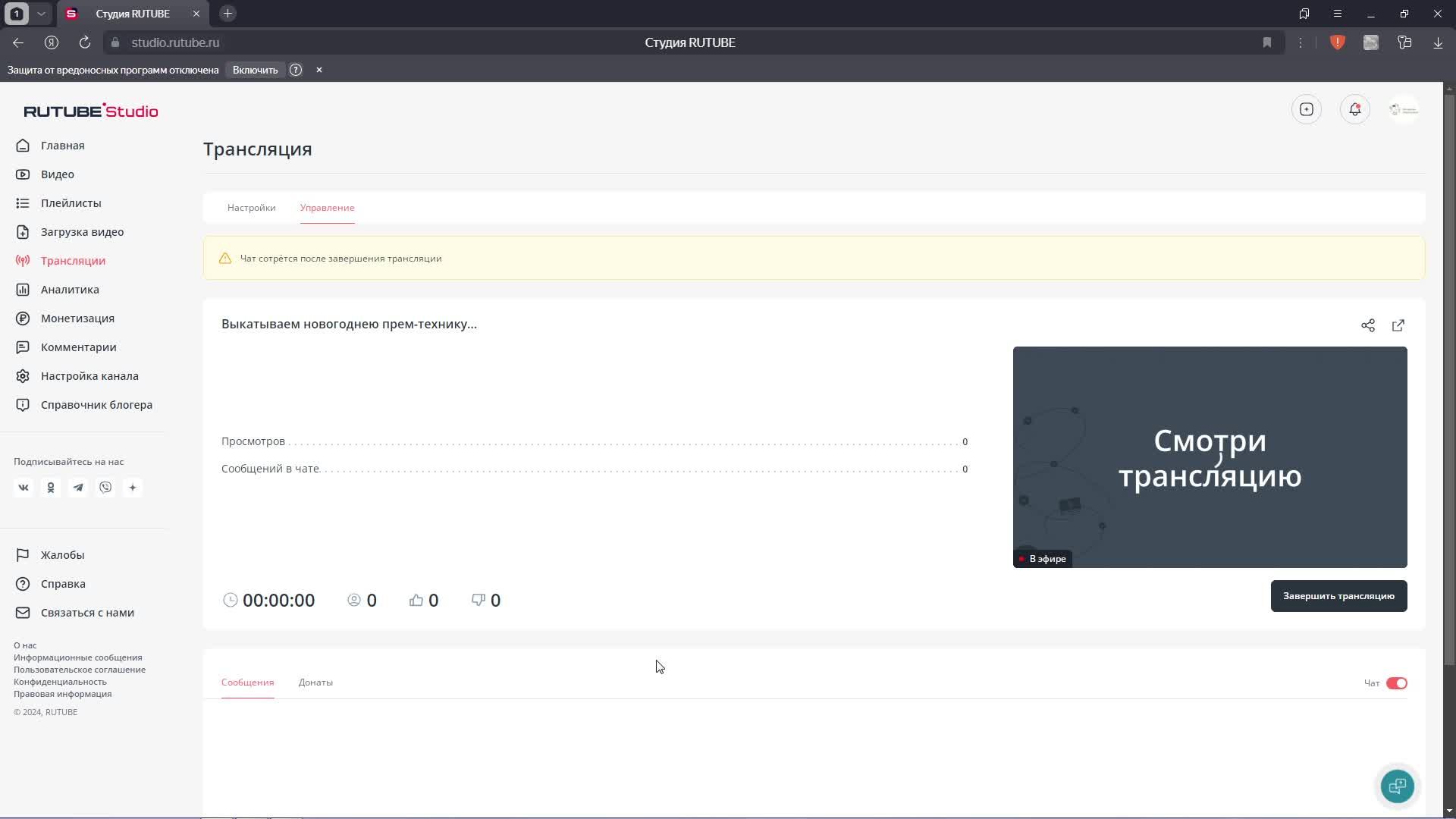Image resolution: width=1456 pixels, height=819 pixels.
Task: Click Завершить трансляцию button
Action: (x=1339, y=596)
